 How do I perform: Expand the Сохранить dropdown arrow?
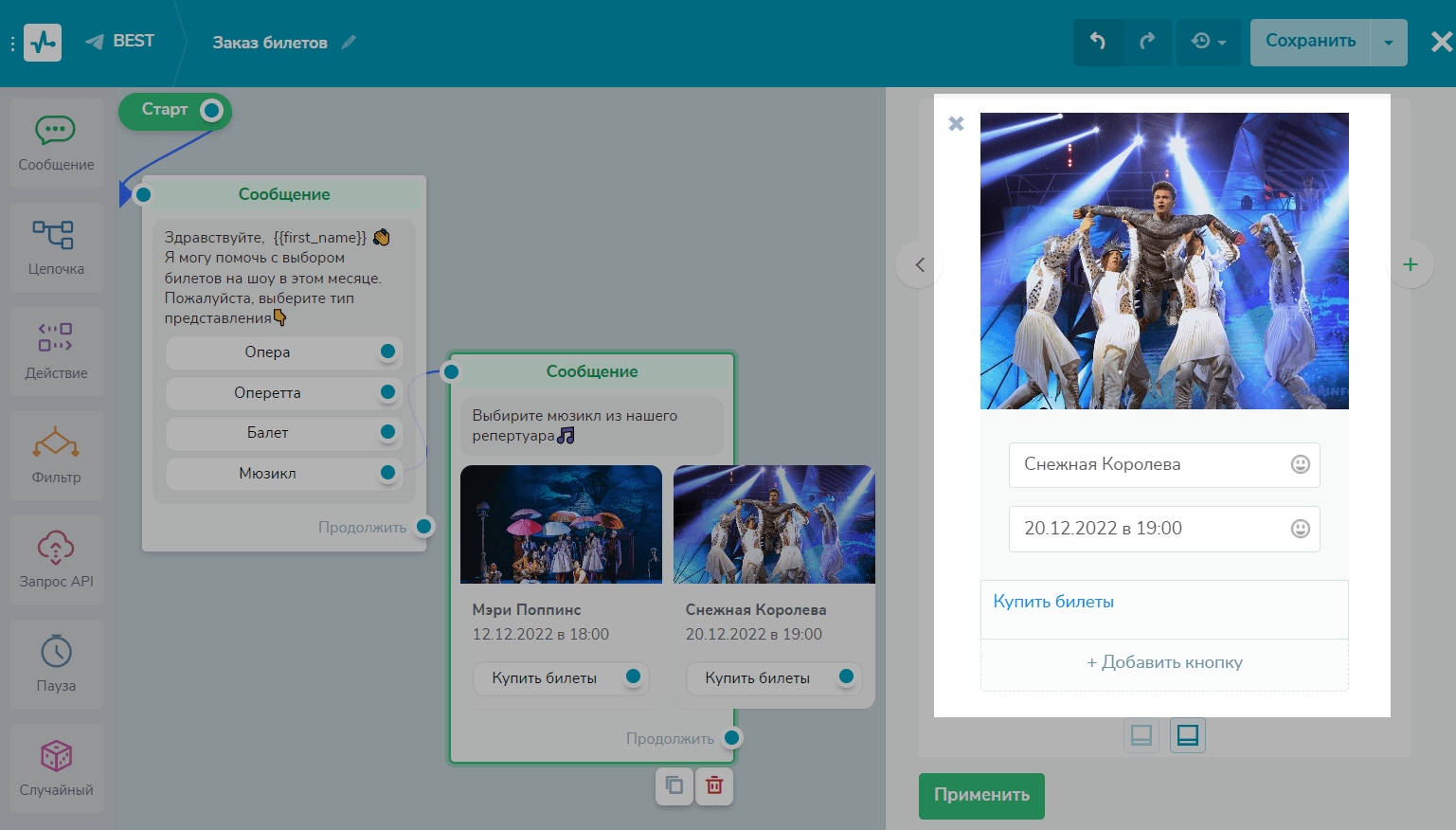coord(1389,43)
